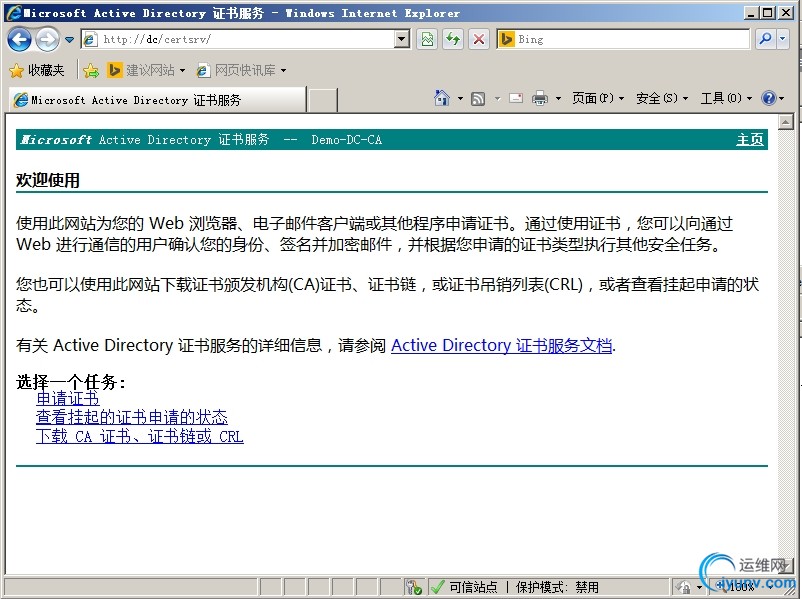Expand the Home button dropdown arrow
Image resolution: width=802 pixels, height=599 pixels.
point(460,98)
